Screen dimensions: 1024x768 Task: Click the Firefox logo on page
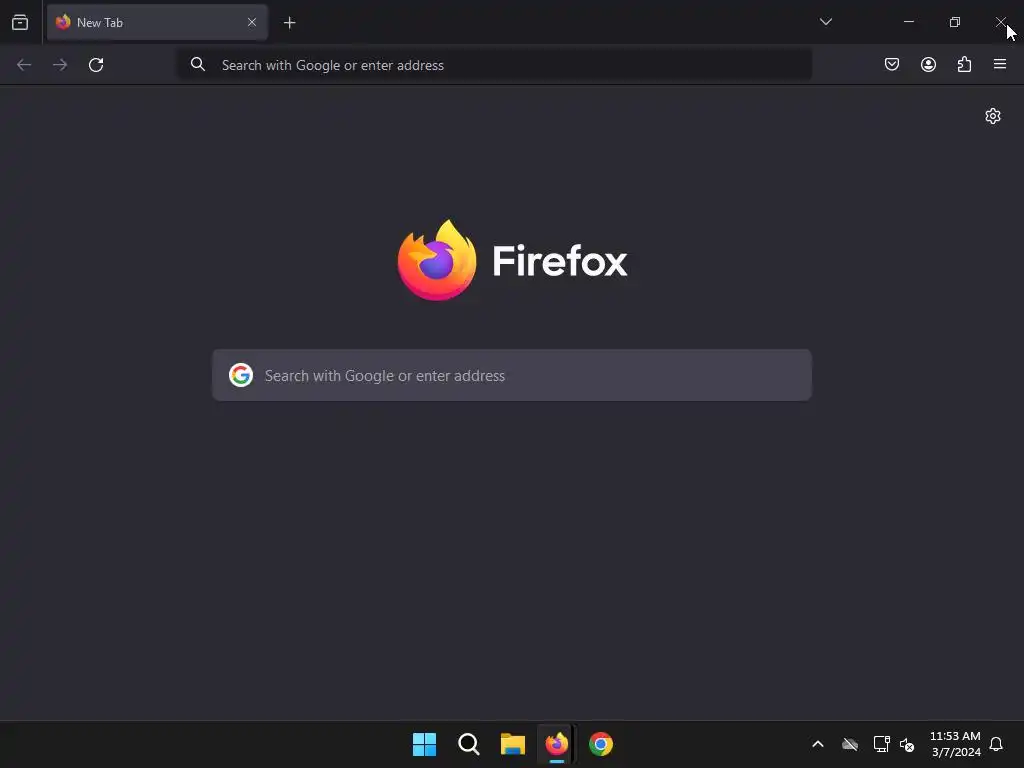pos(513,260)
